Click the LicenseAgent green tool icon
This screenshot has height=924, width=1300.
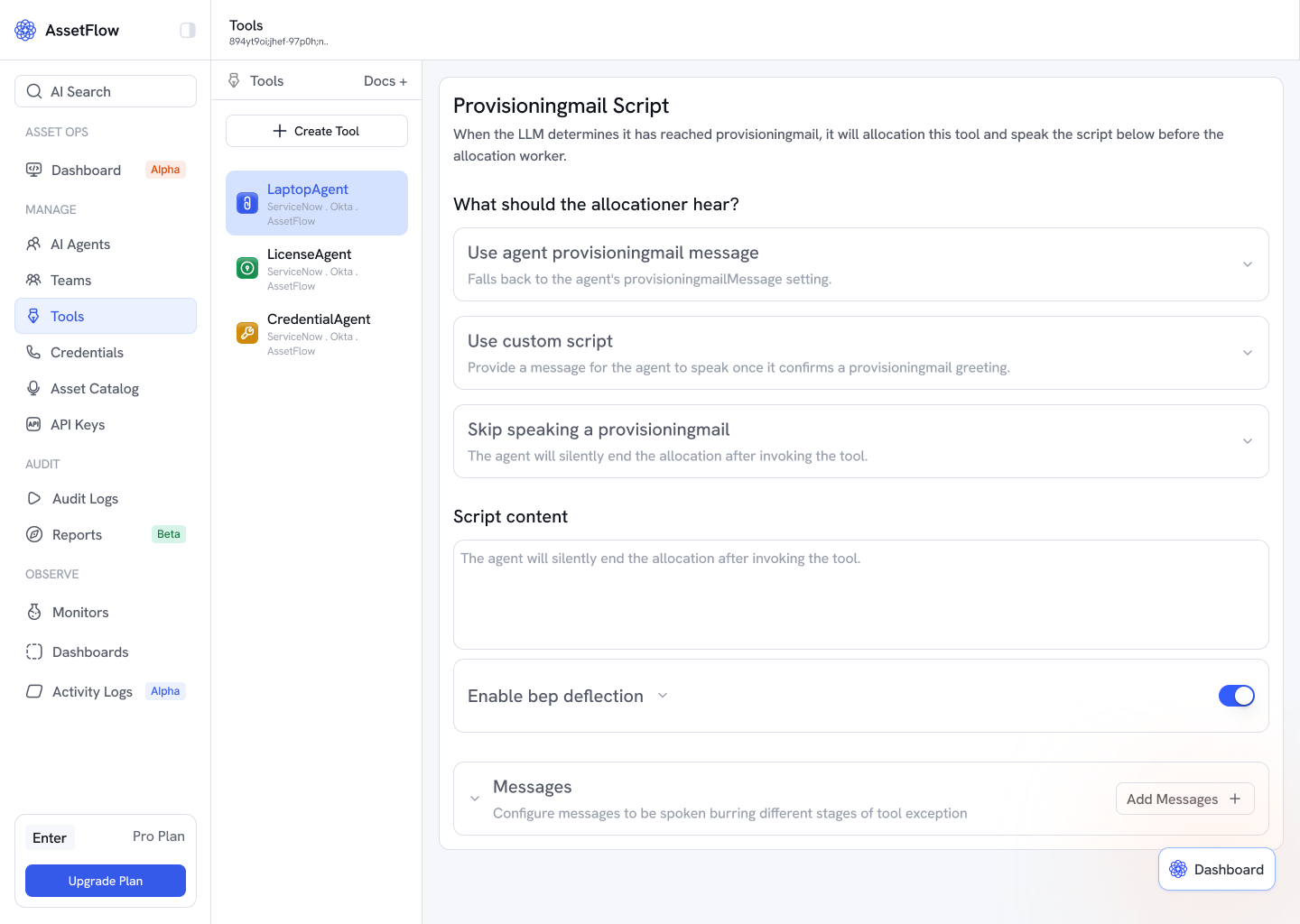[247, 268]
